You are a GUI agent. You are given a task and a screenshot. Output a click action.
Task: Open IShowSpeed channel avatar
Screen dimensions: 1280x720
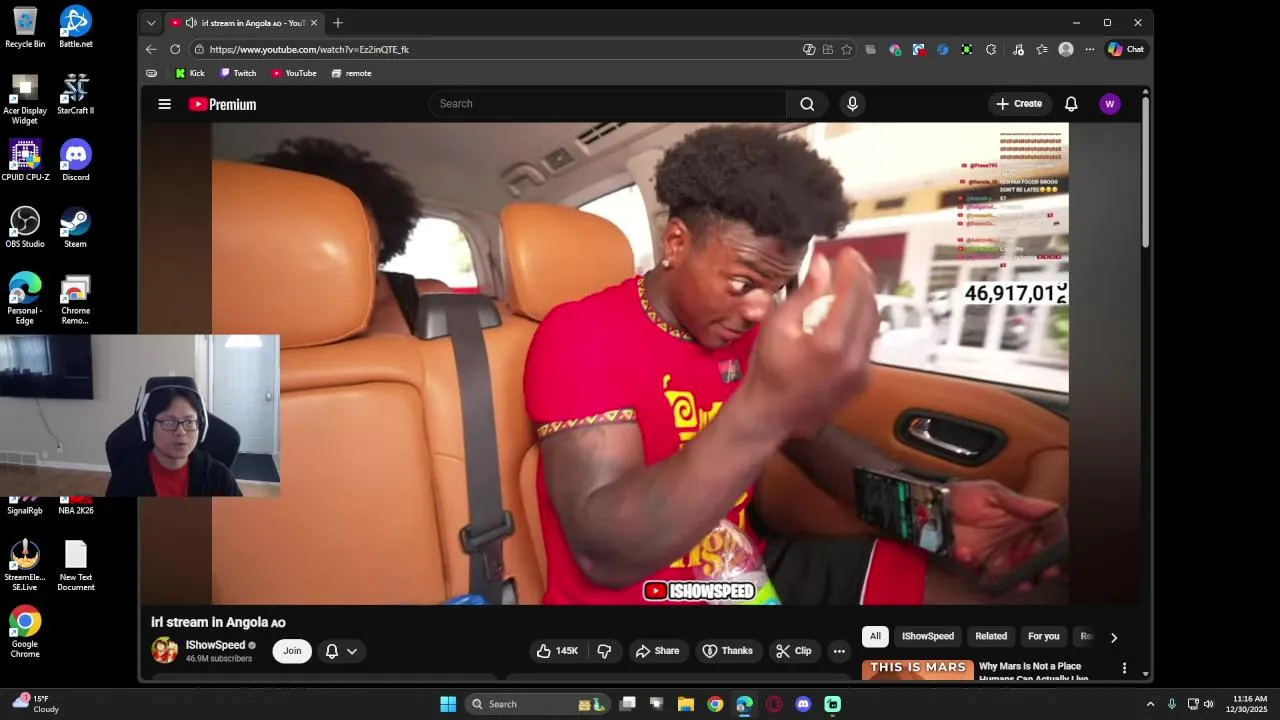pyautogui.click(x=165, y=650)
